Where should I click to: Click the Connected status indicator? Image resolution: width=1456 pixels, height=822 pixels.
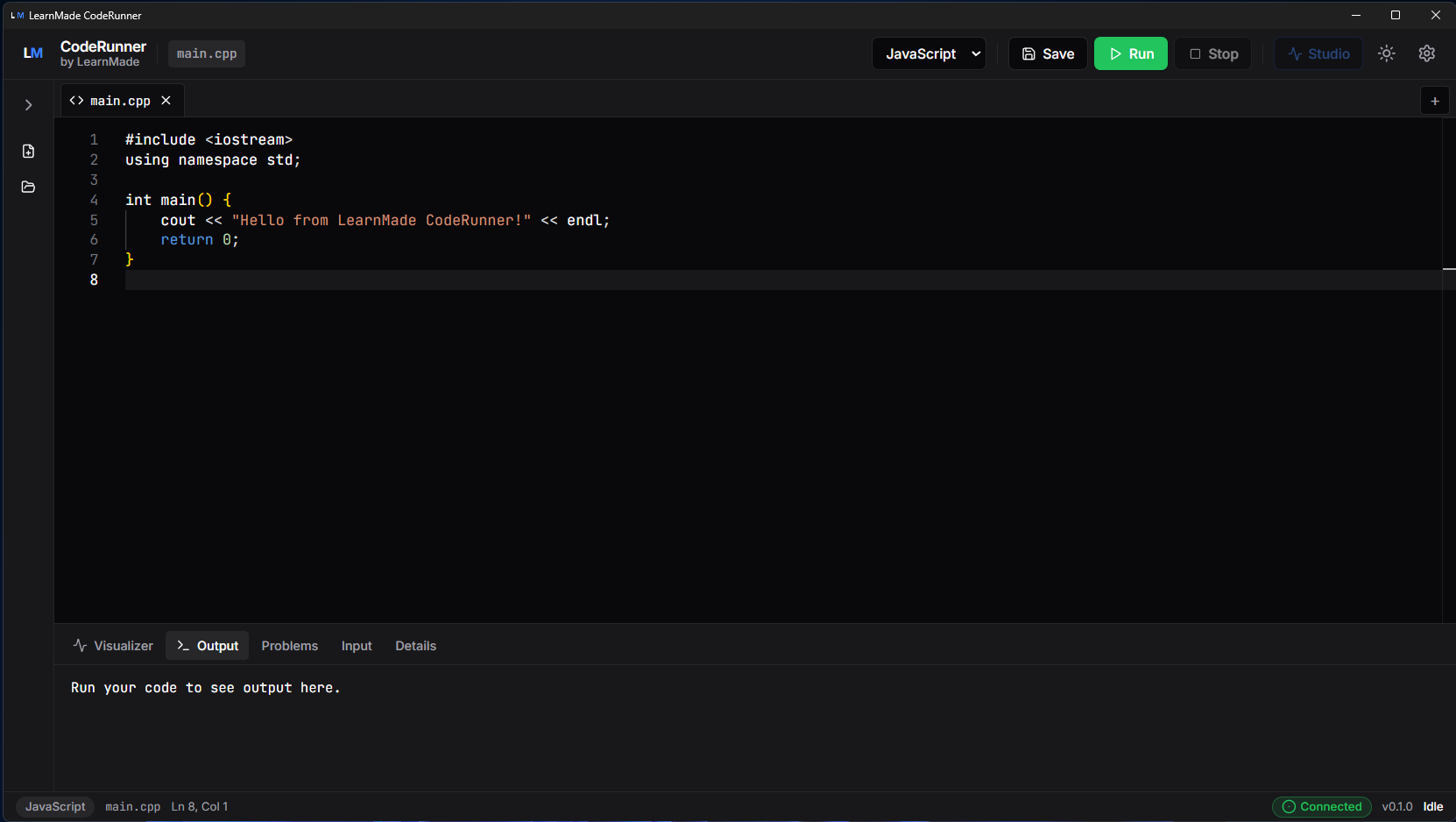coord(1322,806)
